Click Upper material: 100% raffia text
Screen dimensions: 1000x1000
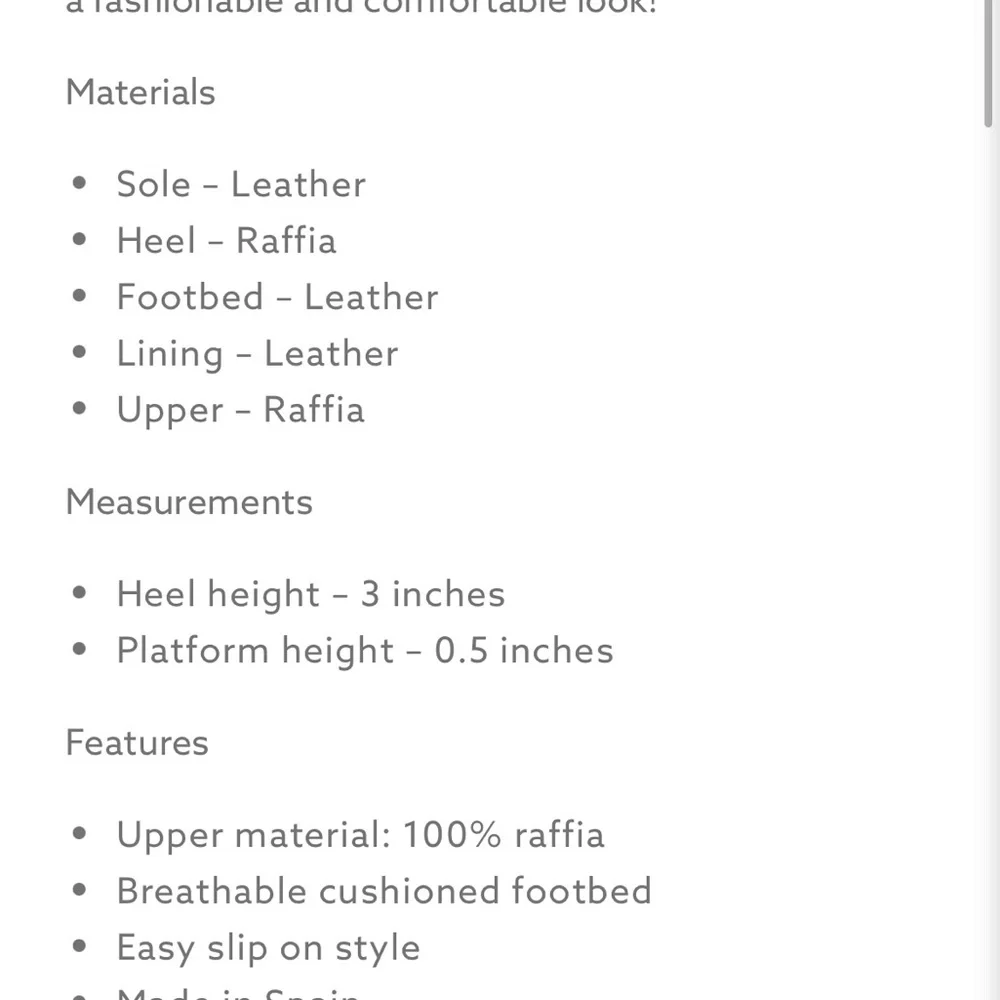click(360, 835)
